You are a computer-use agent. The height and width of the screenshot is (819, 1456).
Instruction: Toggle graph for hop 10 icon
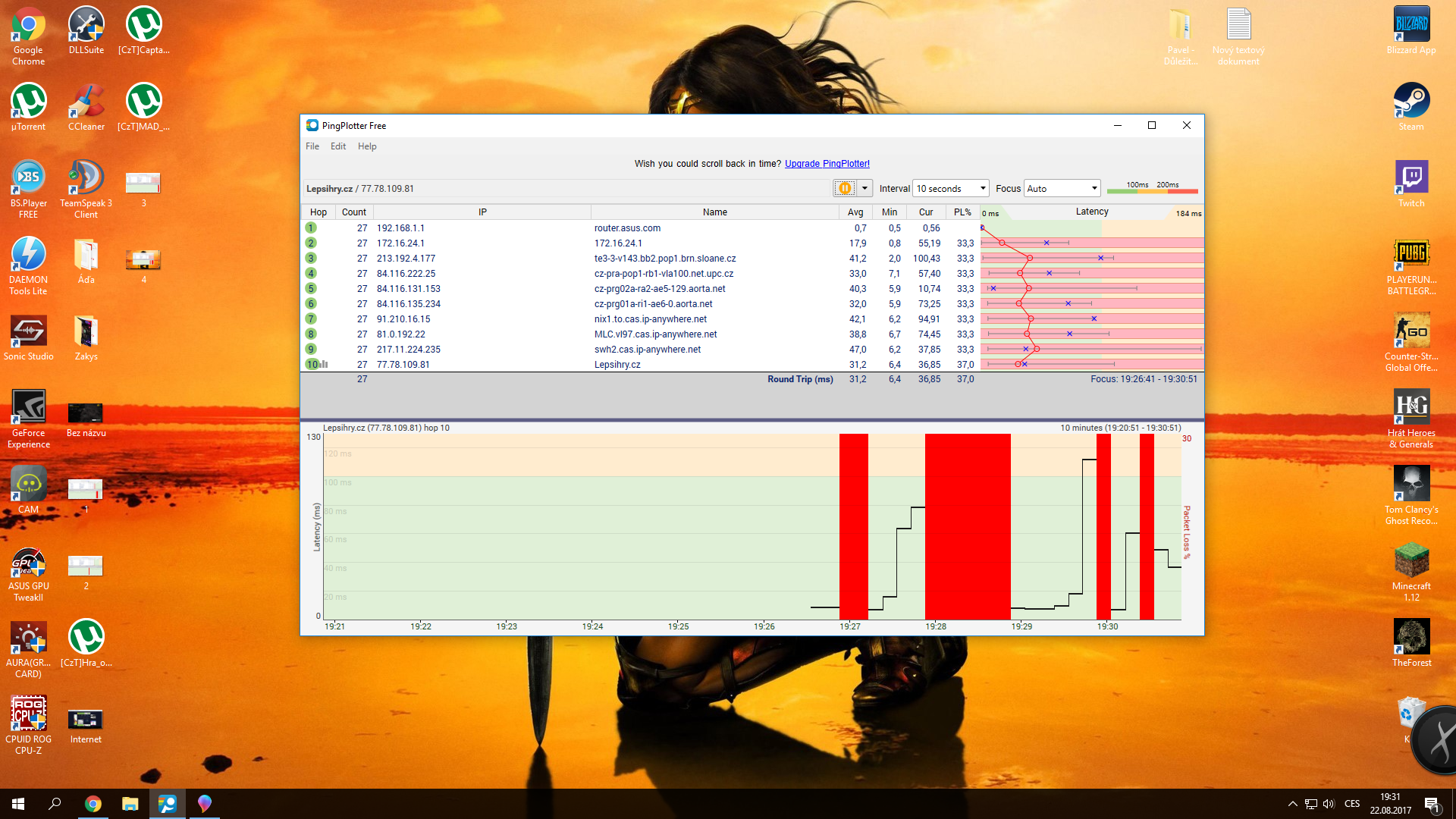(324, 365)
